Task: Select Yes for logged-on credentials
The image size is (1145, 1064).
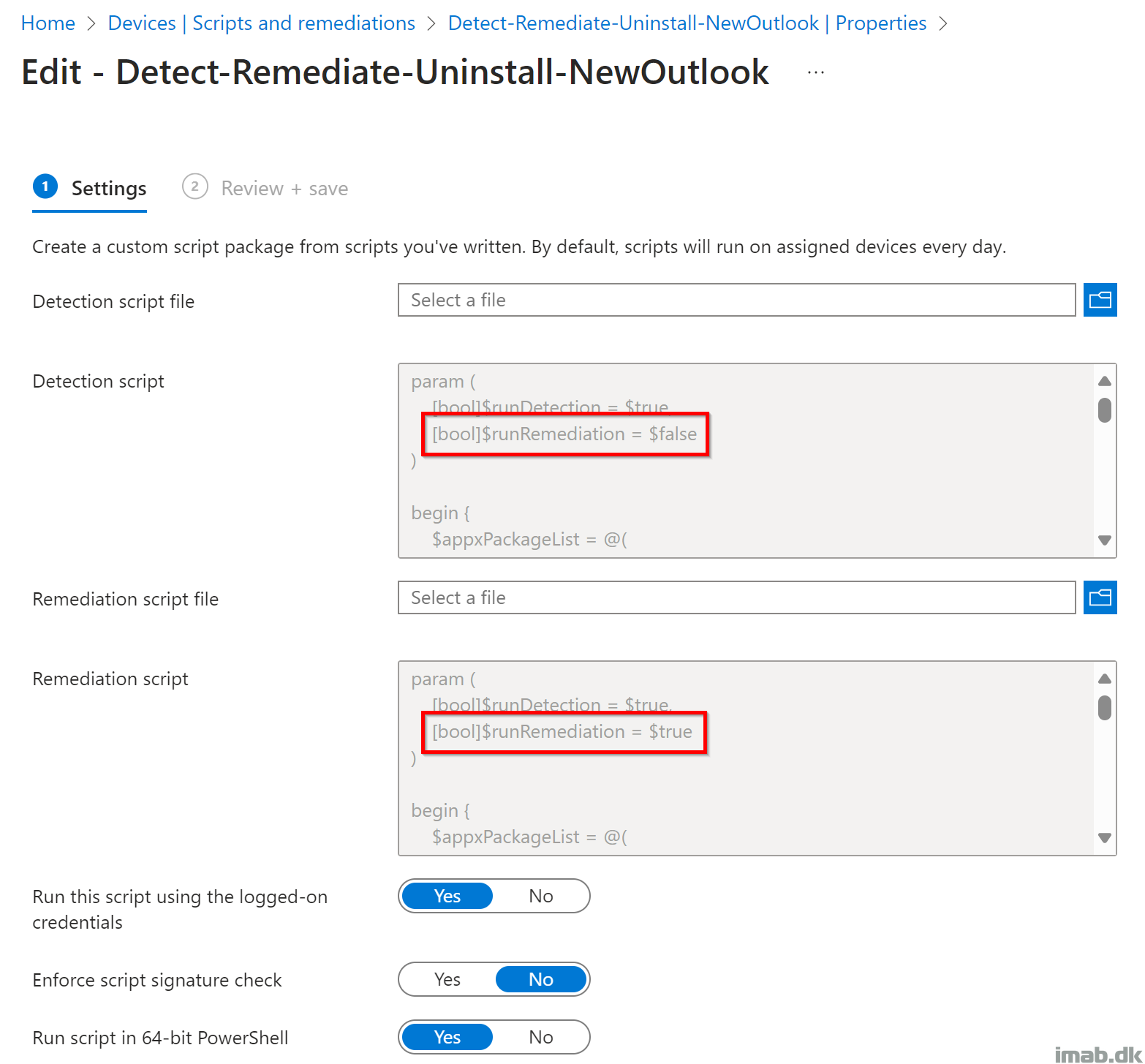Action: point(447,896)
